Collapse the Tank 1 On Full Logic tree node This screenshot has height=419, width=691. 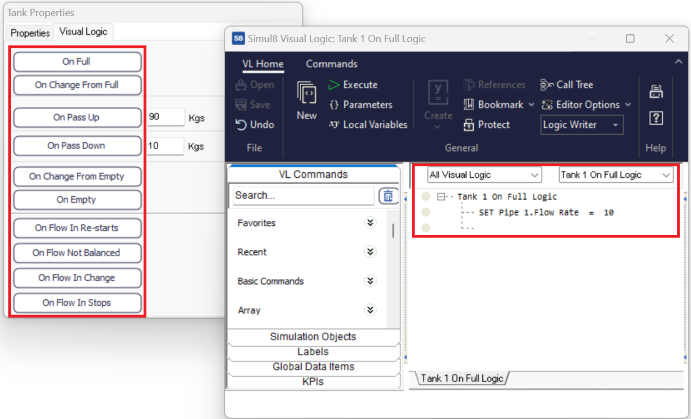[441, 197]
